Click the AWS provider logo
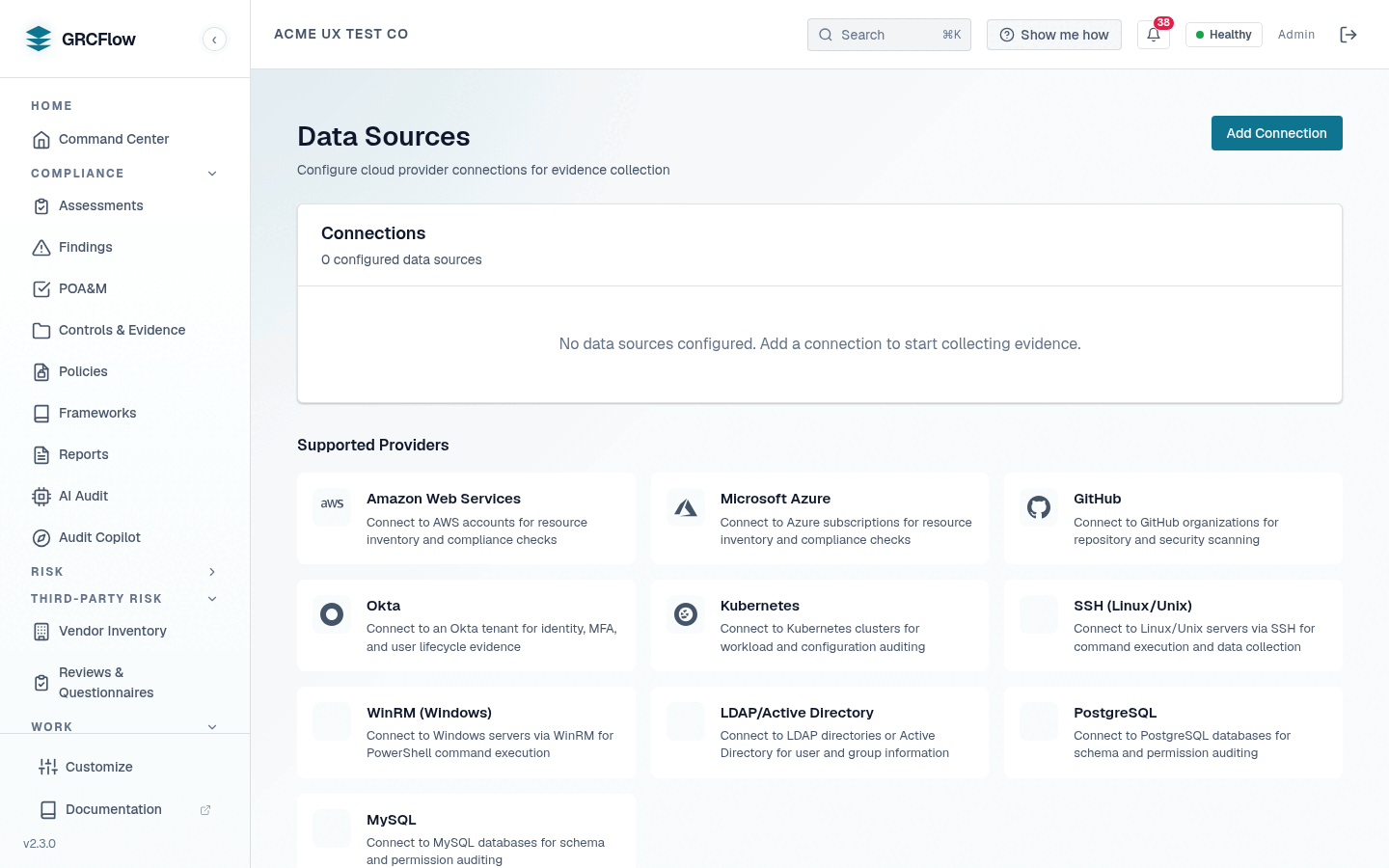Image resolution: width=1389 pixels, height=868 pixels. point(332,506)
